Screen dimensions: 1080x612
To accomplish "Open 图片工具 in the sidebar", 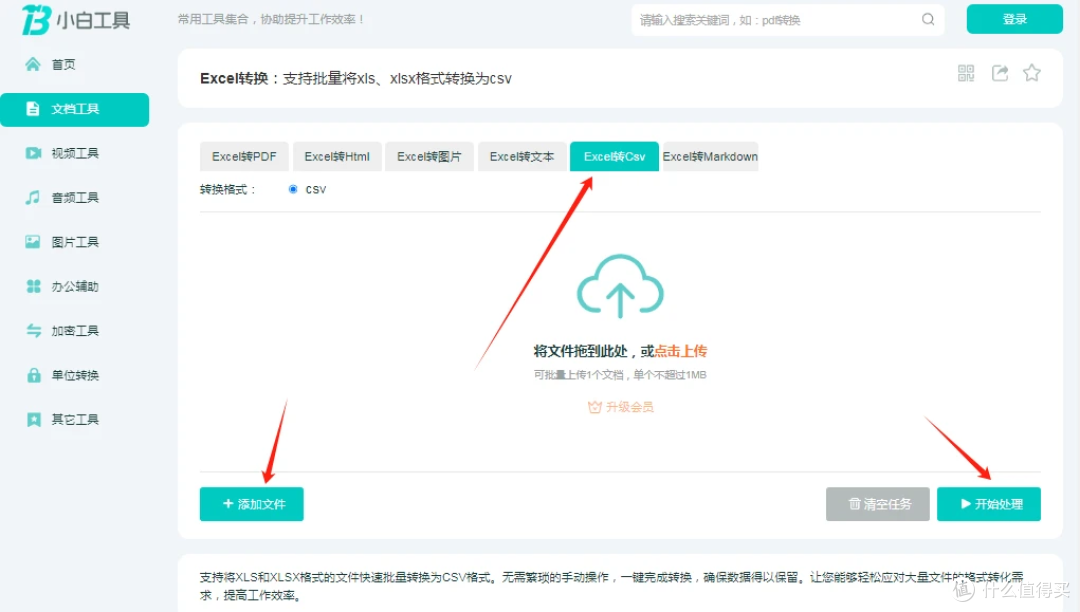I will [x=62, y=242].
